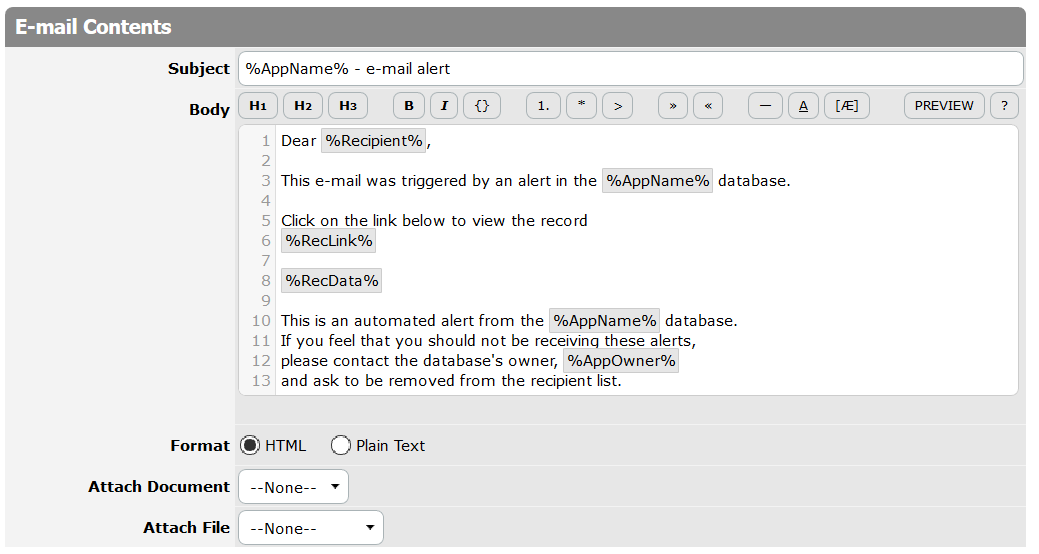Toggle italic formatting with the I button
Screen dimensions: 1039x554
coord(444,106)
